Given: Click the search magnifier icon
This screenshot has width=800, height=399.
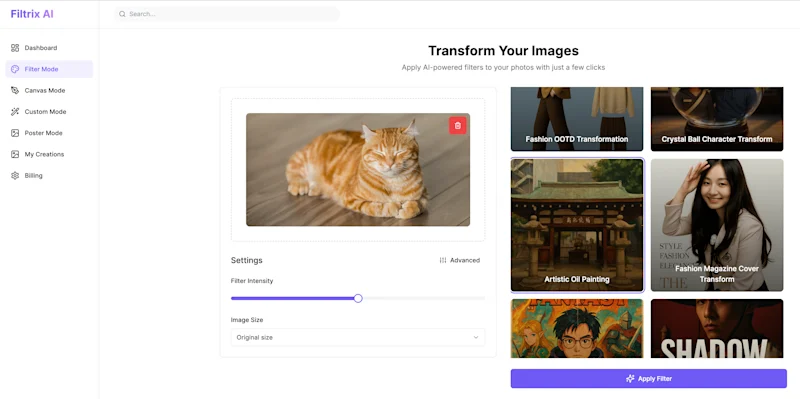Looking at the screenshot, I should [x=122, y=14].
